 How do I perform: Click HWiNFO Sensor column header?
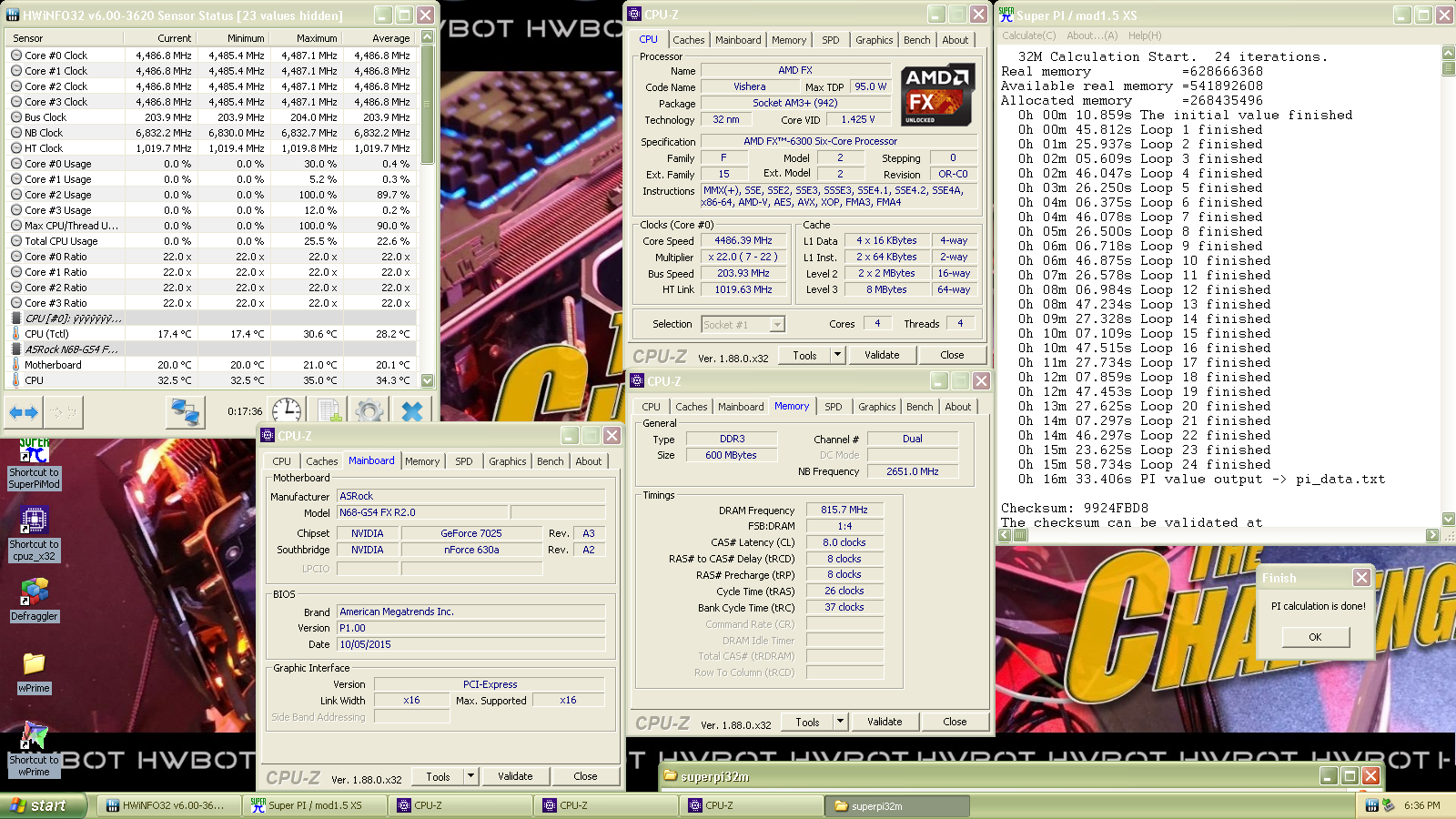(x=64, y=38)
